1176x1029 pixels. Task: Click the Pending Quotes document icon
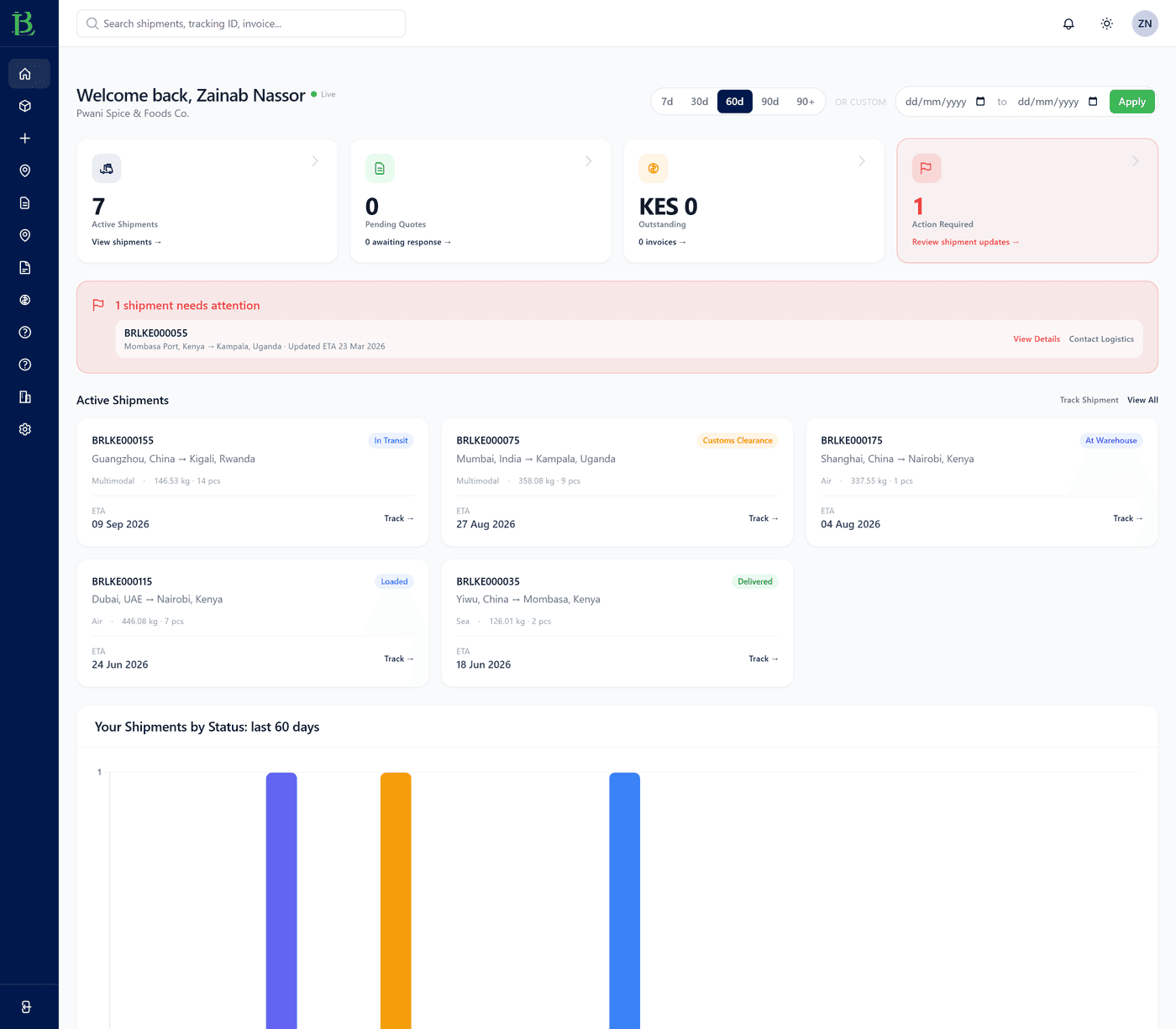[380, 169]
